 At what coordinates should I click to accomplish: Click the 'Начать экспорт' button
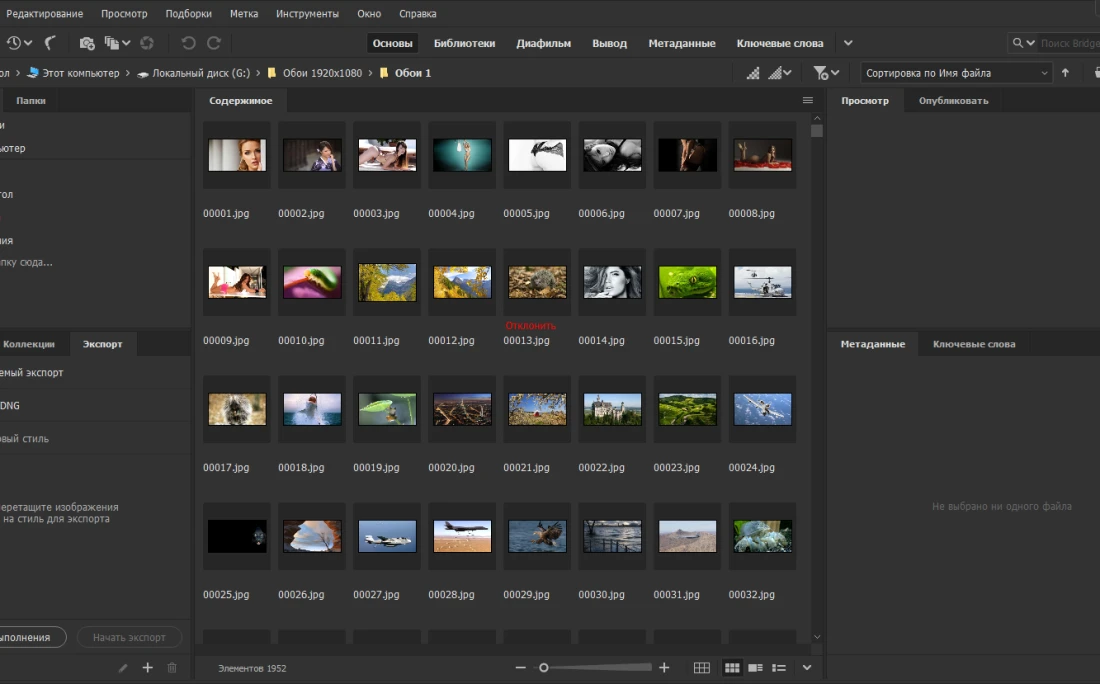[x=130, y=637]
